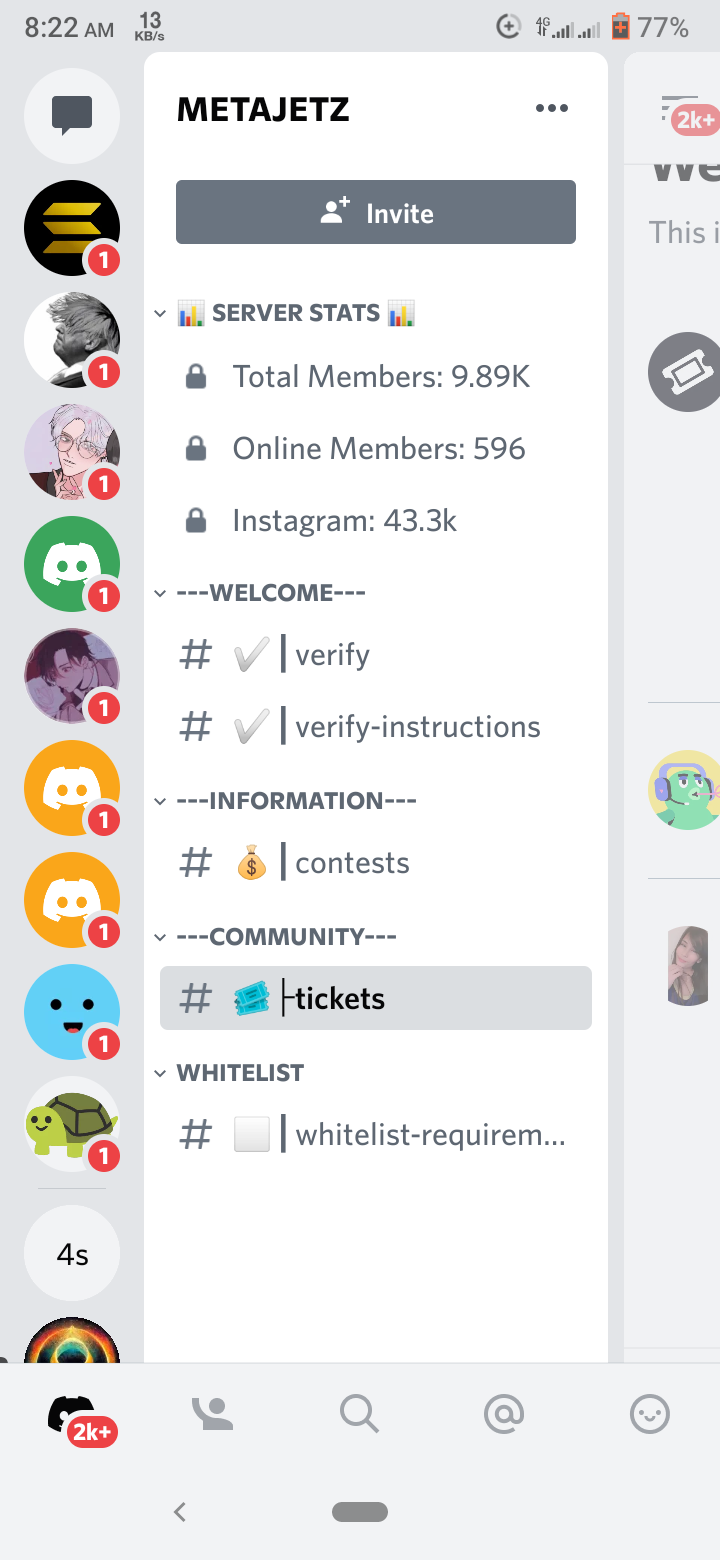720x1560 pixels.
Task: Open the blue smiley face server
Action: (72, 1012)
